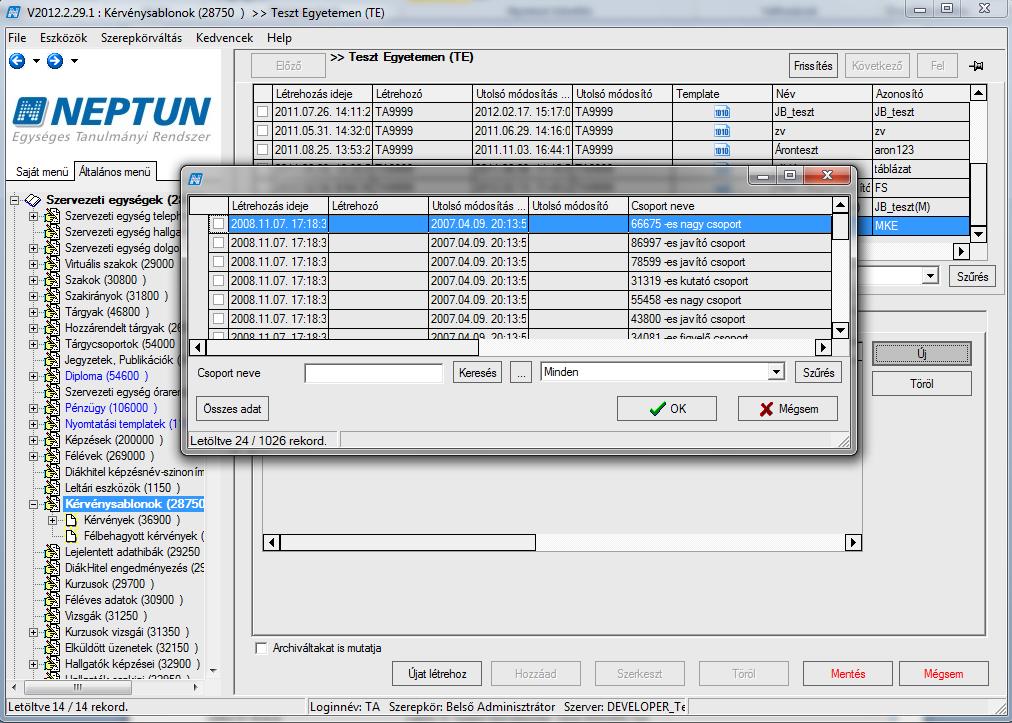
Task: Tick the checkbox for zv row
Action: pyautogui.click(x=262, y=130)
